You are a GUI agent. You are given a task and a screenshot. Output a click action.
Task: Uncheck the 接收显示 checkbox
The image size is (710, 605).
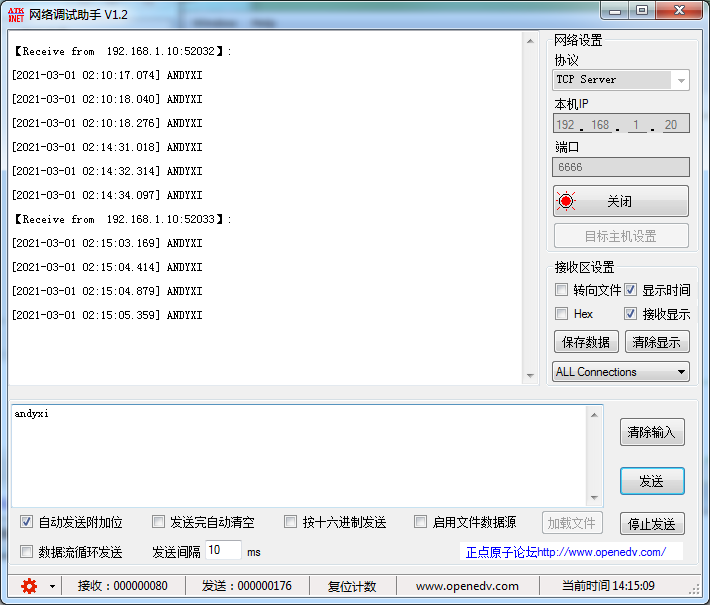(x=630, y=313)
